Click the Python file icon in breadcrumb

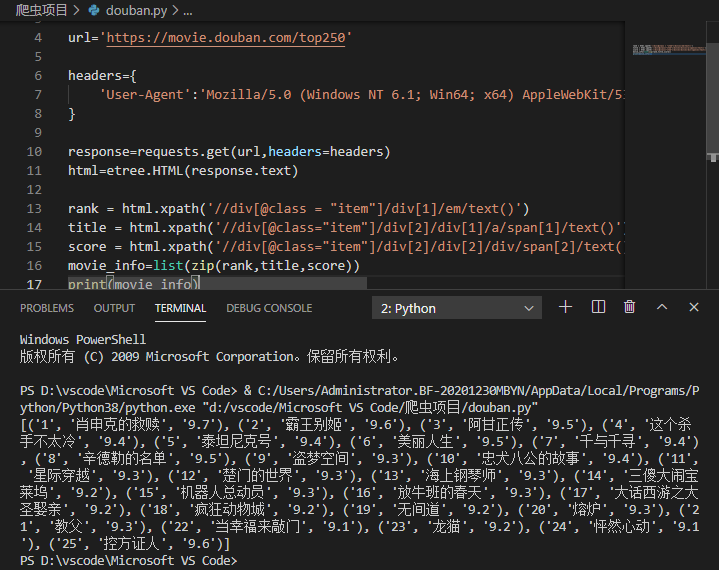(x=94, y=10)
